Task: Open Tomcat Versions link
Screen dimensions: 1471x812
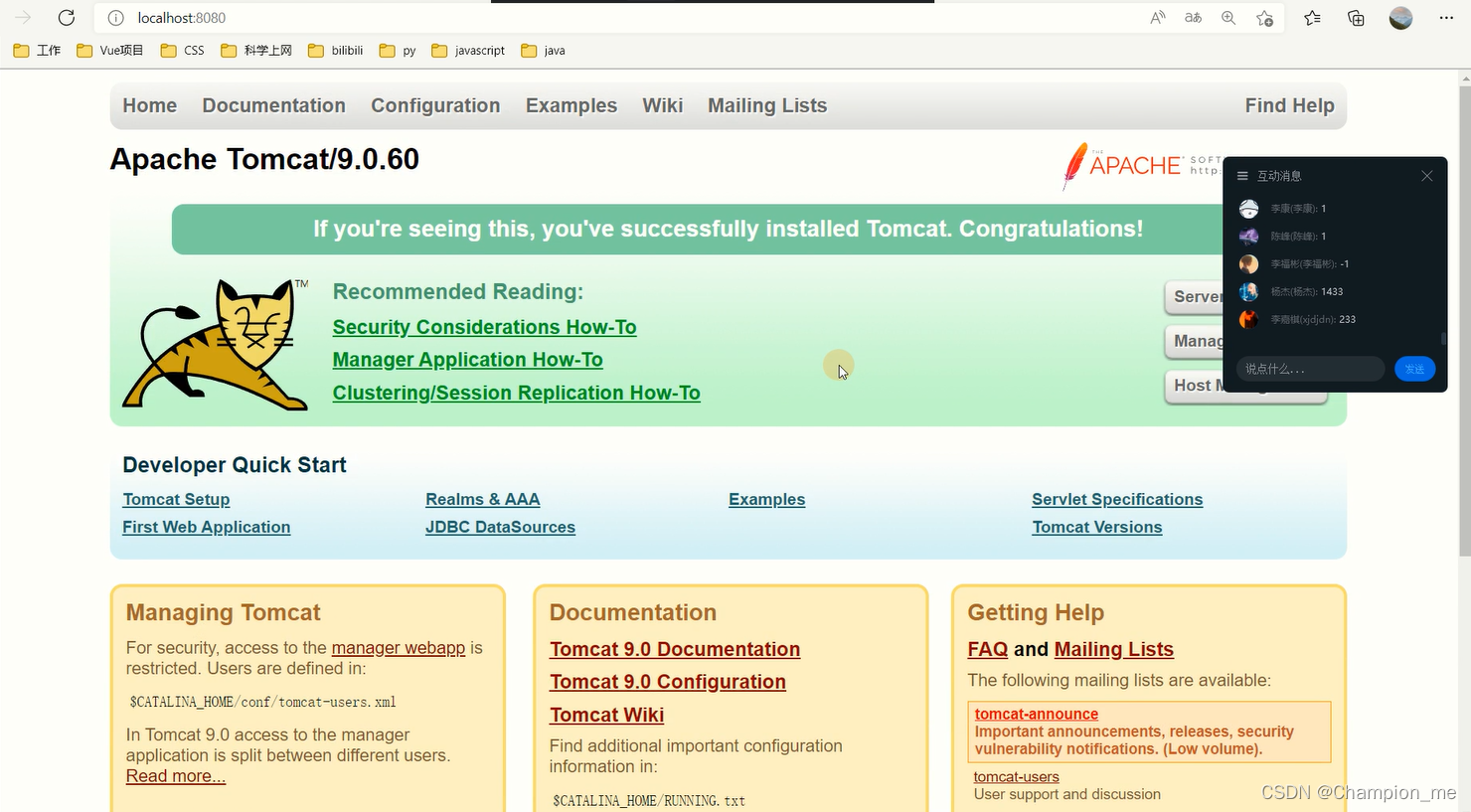Action: 1097,527
